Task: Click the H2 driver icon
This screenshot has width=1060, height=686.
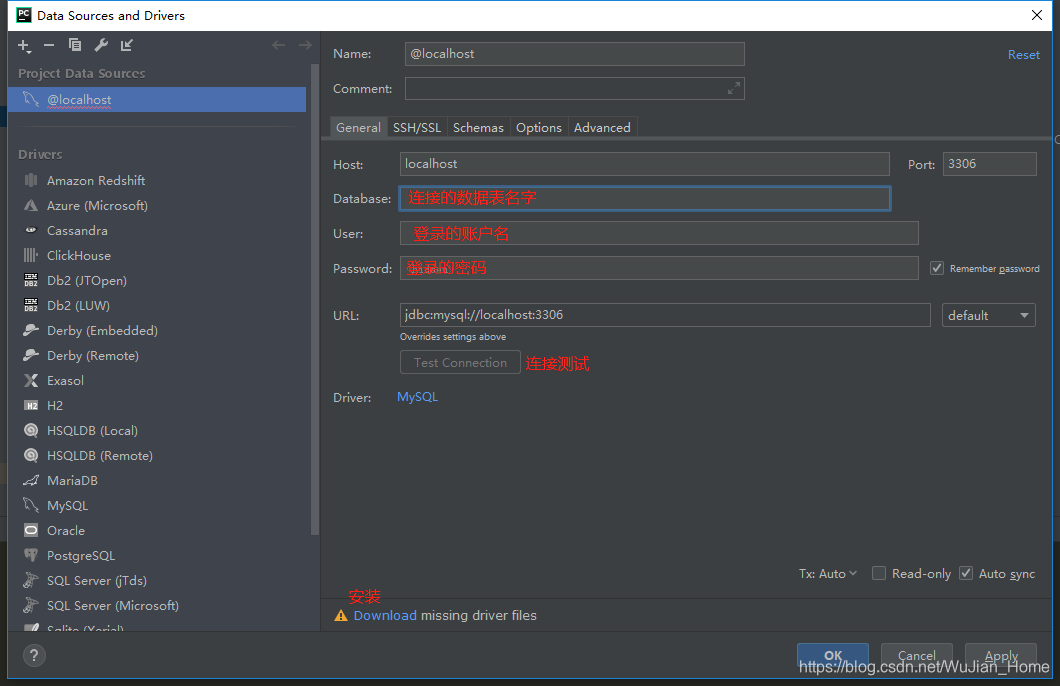Action: click(31, 406)
